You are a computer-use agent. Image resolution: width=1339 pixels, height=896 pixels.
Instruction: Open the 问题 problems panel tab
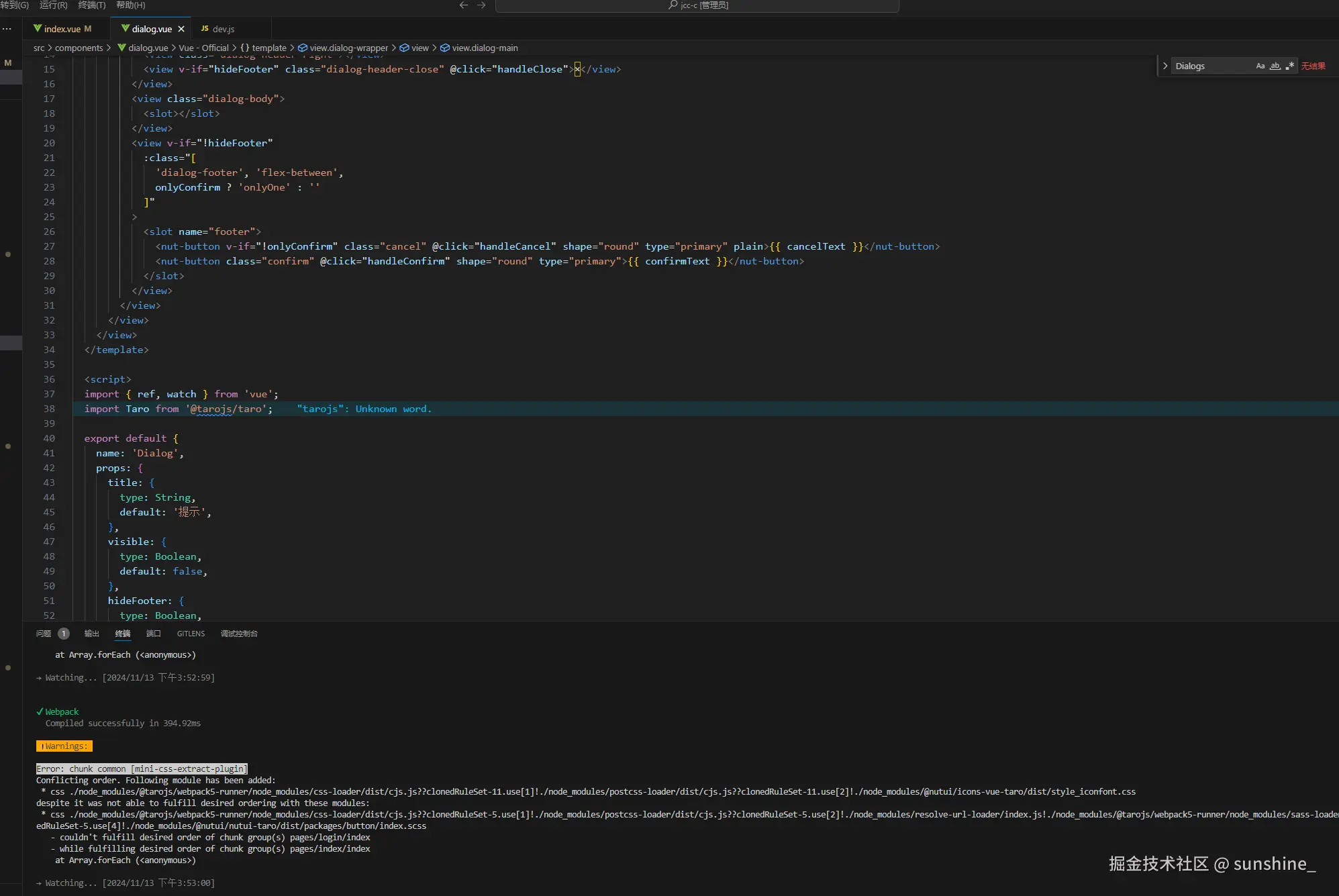(x=44, y=634)
